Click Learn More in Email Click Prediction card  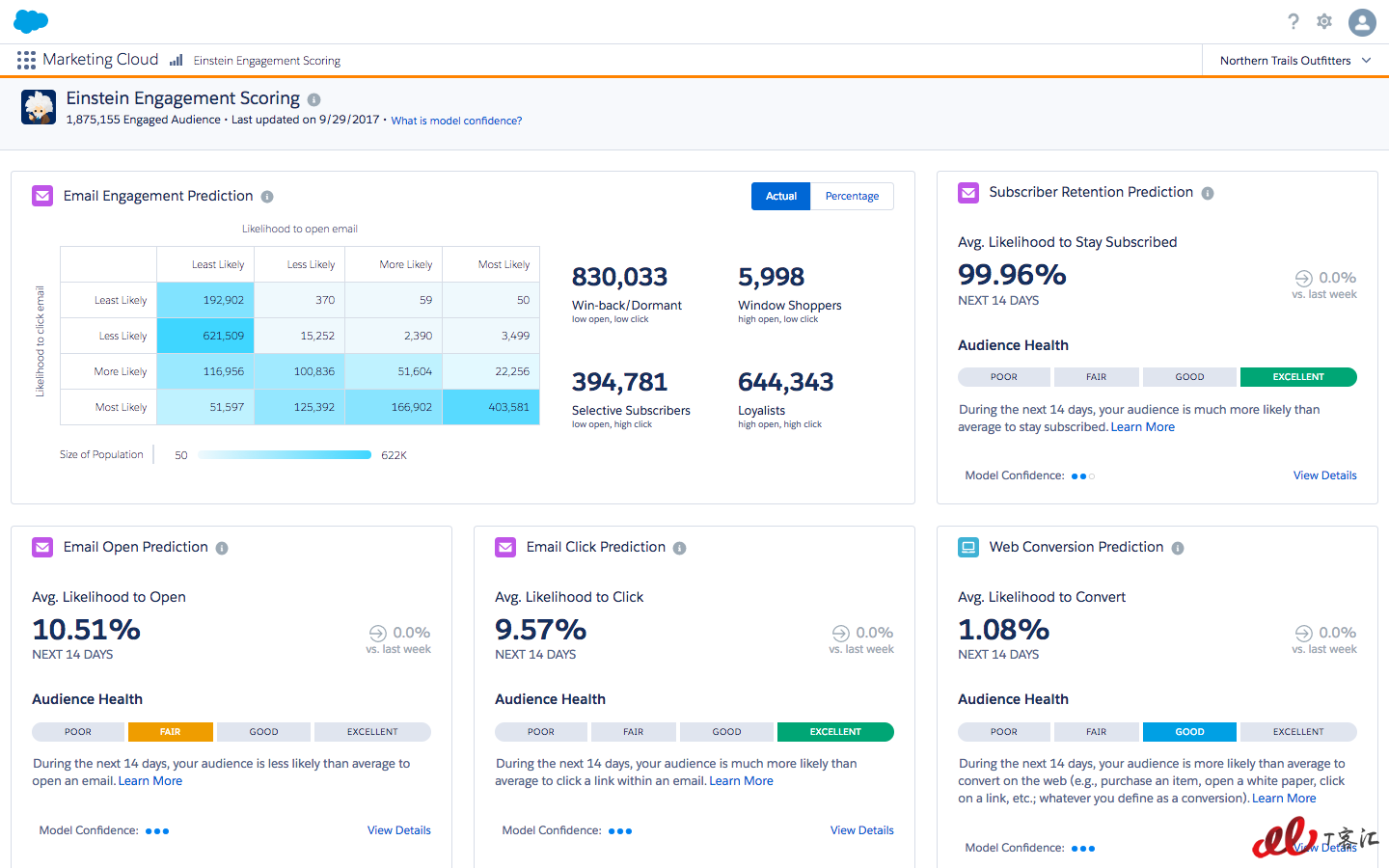tap(741, 781)
